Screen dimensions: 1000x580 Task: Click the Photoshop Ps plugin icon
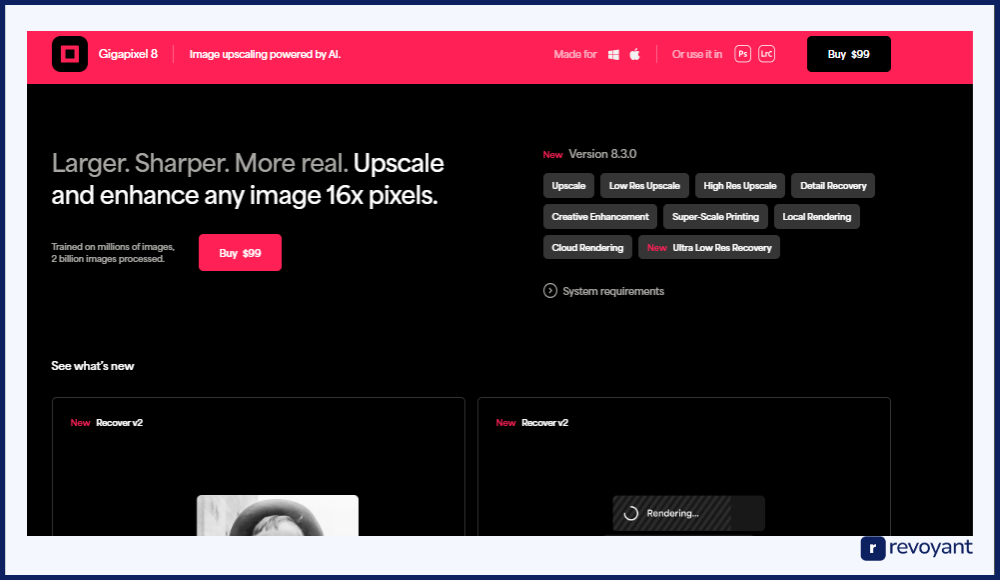[742, 54]
